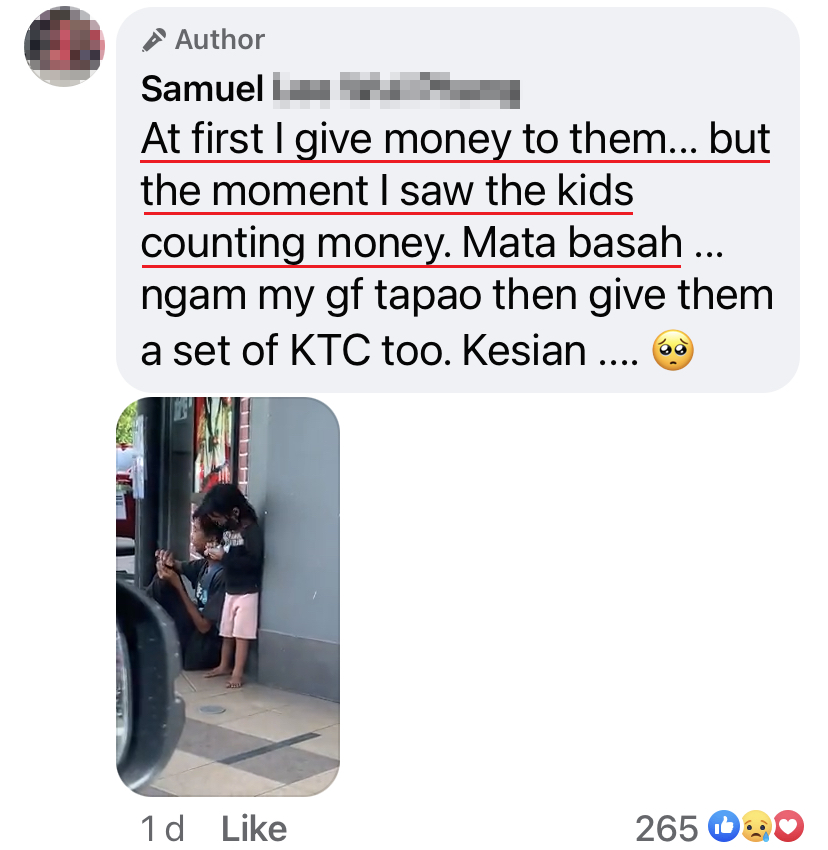The height and width of the screenshot is (850, 828).
Task: View who reacted via the 265 count
Action: coord(666,828)
